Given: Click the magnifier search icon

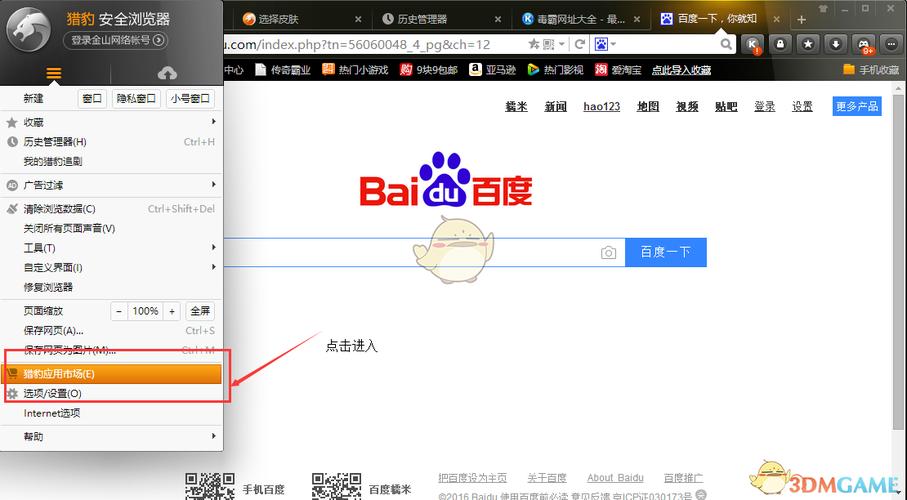Looking at the screenshot, I should [726, 44].
